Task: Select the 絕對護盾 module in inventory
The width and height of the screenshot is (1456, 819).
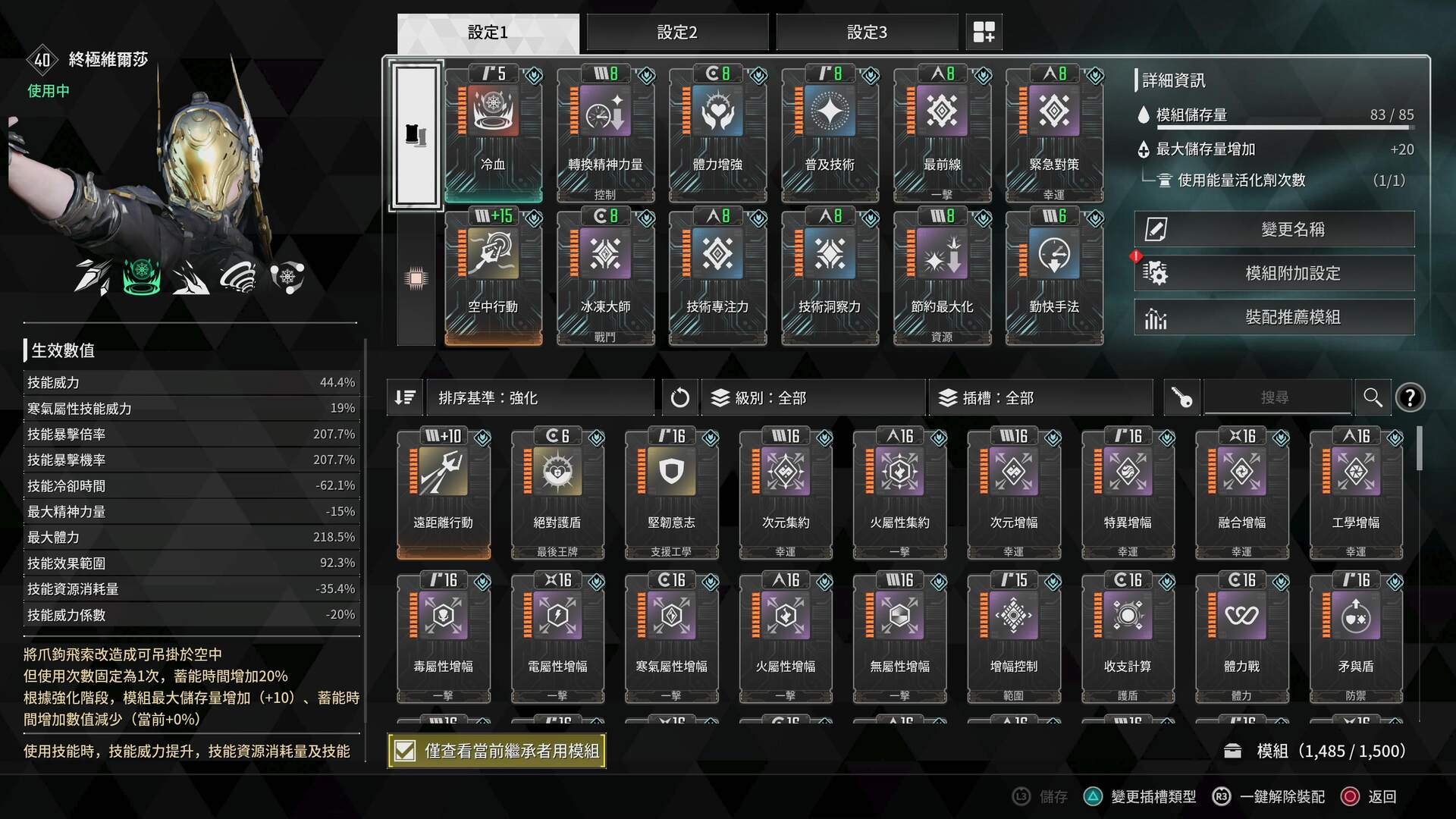Action: coord(557,494)
